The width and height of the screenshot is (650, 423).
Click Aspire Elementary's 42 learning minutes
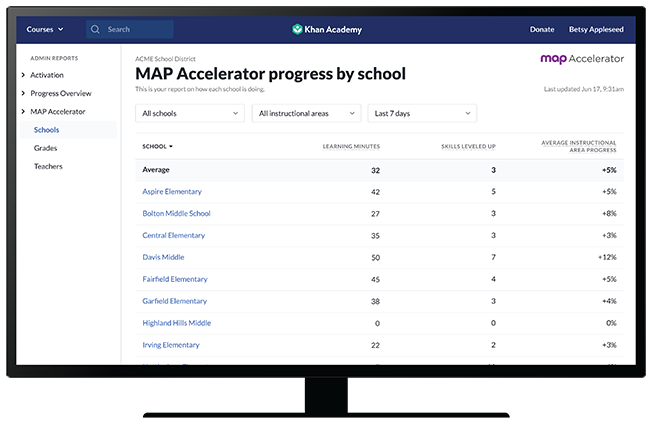[376, 192]
